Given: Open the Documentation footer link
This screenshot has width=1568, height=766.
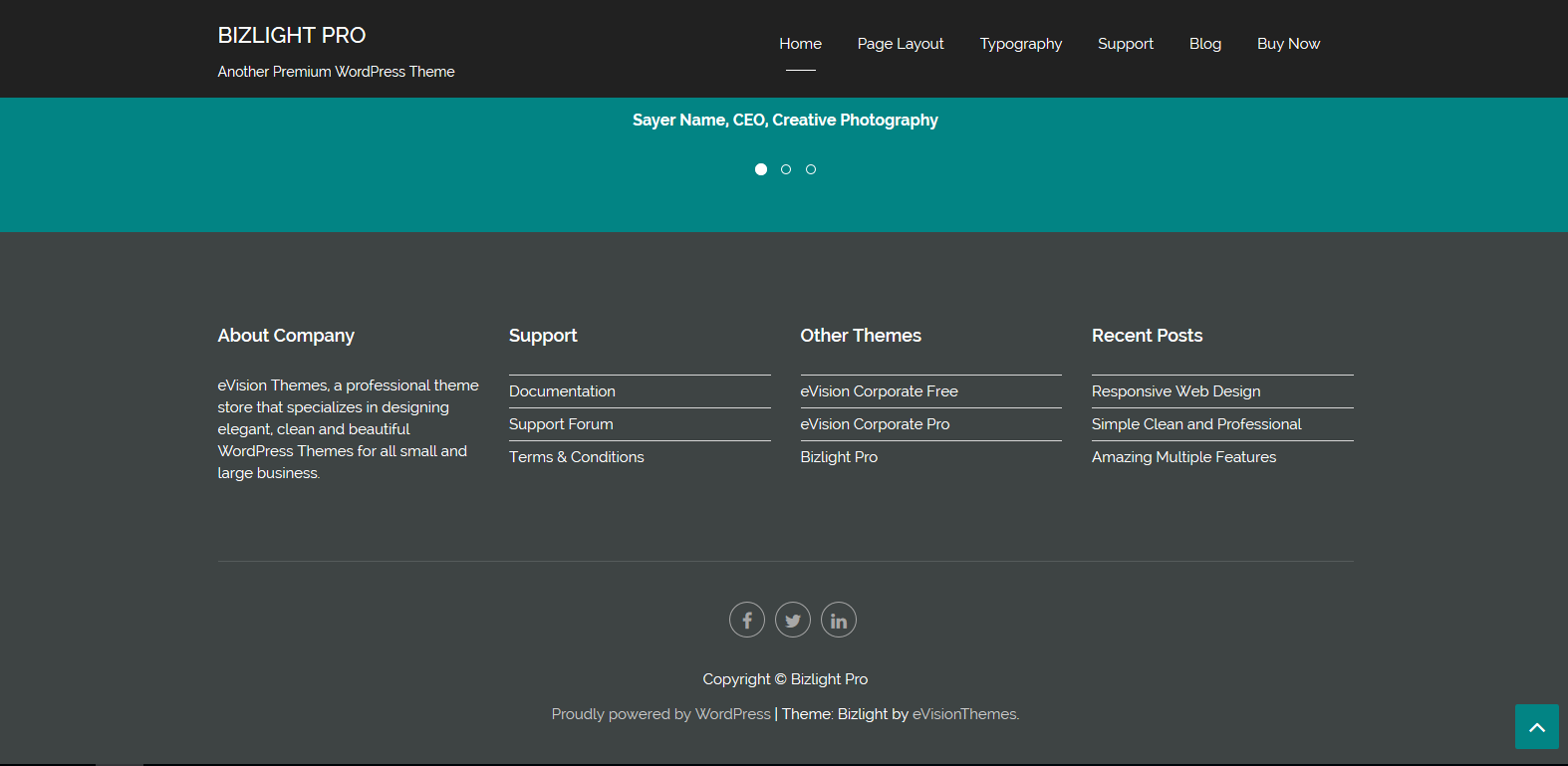Looking at the screenshot, I should 562,391.
